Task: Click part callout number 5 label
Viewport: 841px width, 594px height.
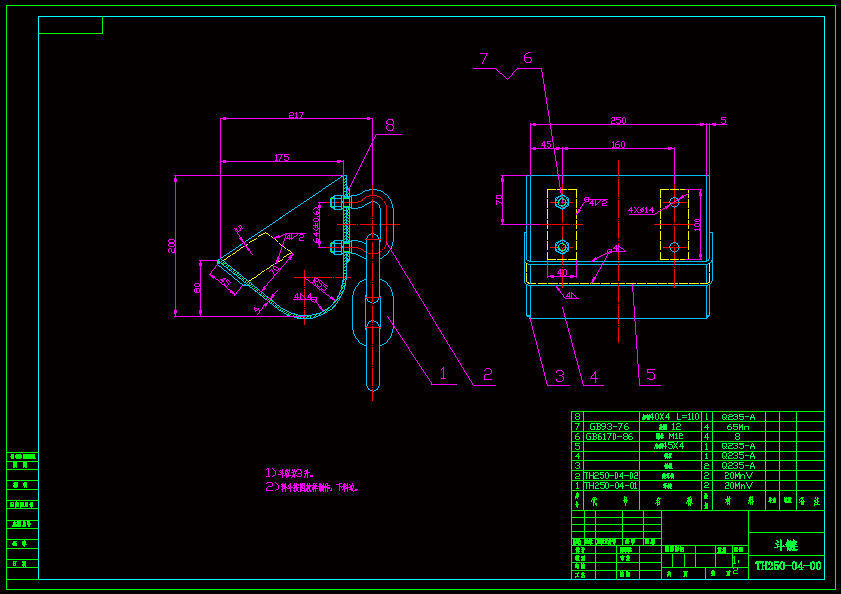Action: (650, 375)
